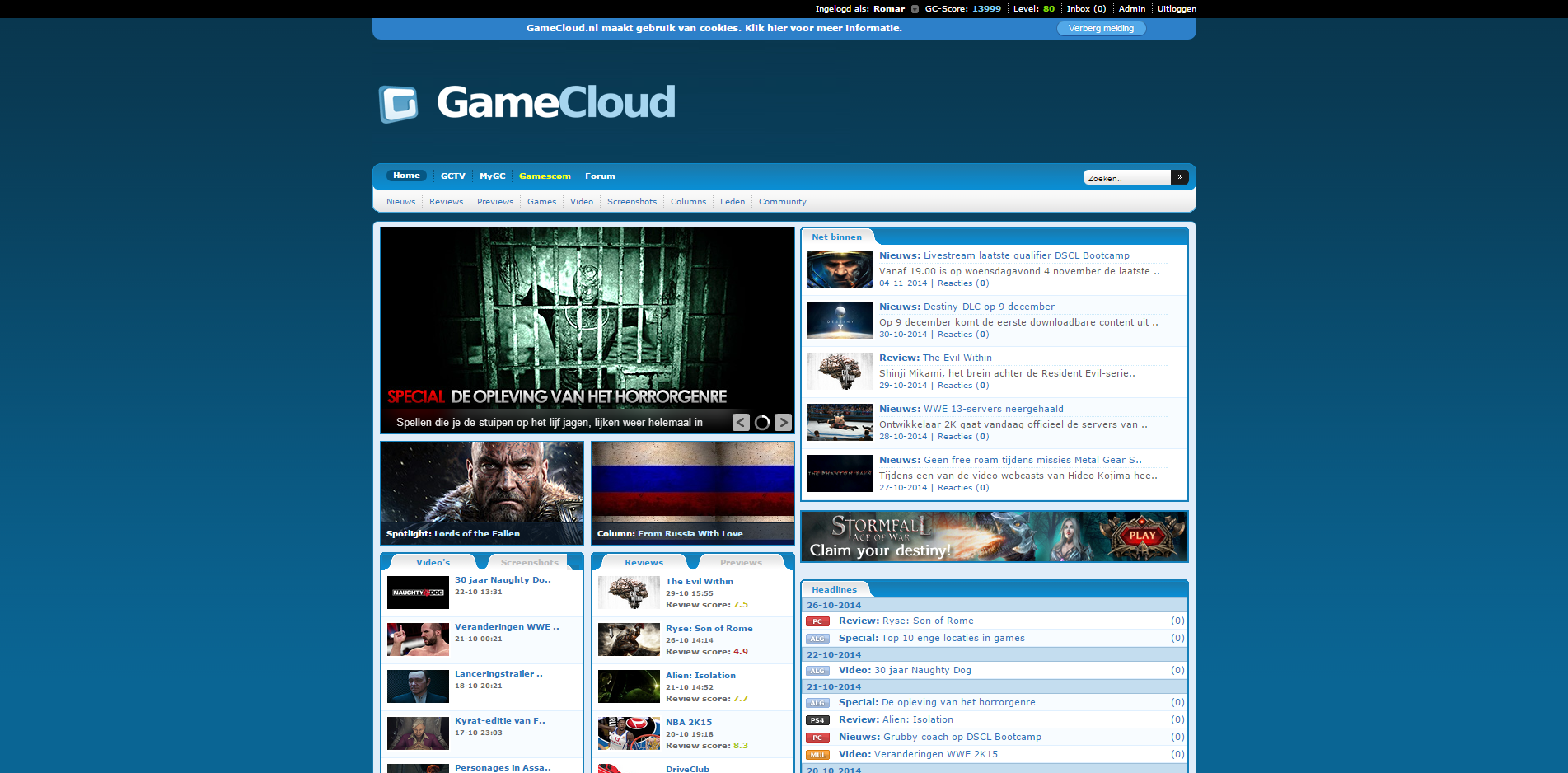Go to previous slide in featured carousel
This screenshot has height=773, width=1568.
click(741, 422)
